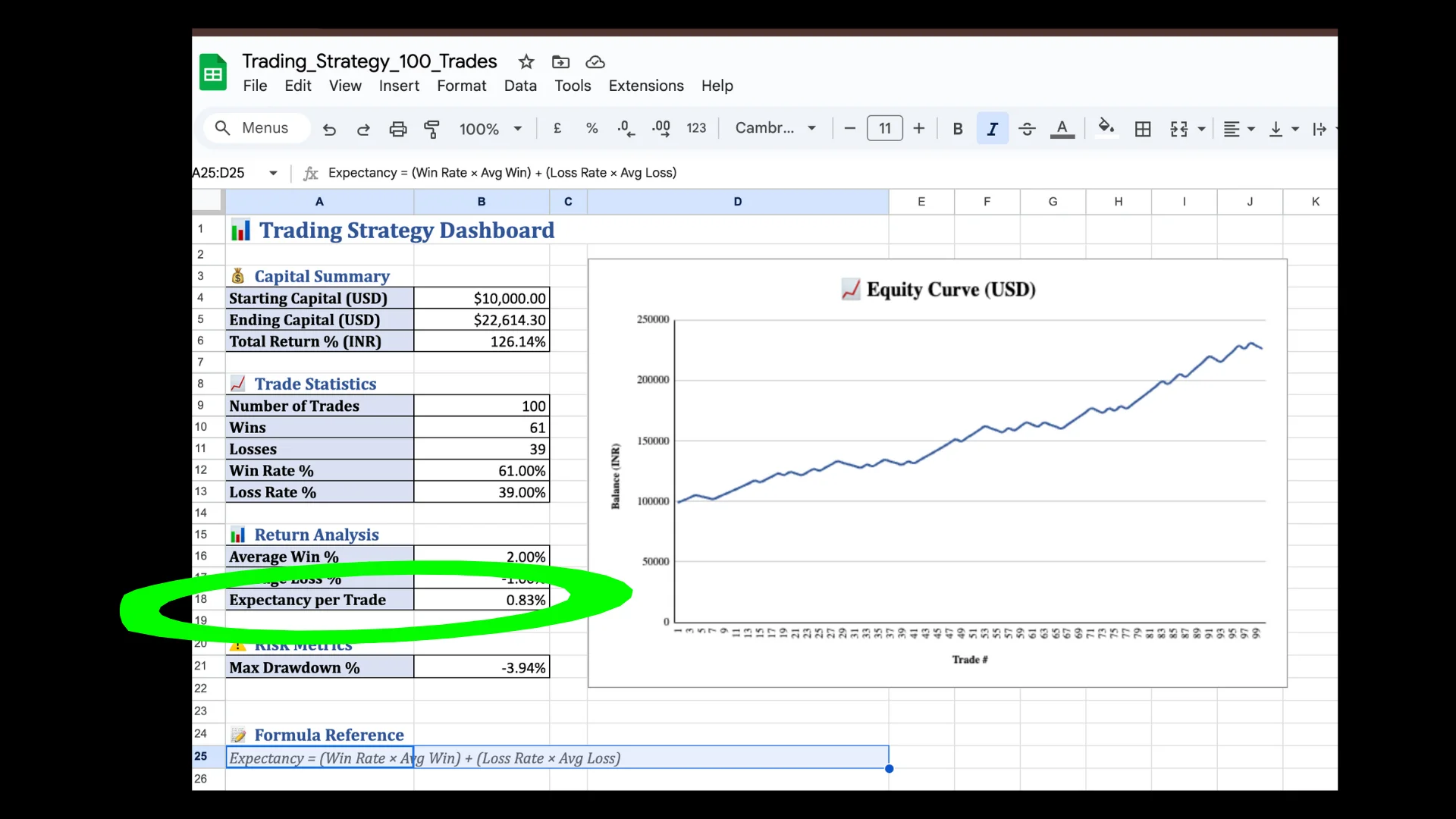Click the Menus search box
The height and width of the screenshot is (819, 1456).
(x=257, y=128)
